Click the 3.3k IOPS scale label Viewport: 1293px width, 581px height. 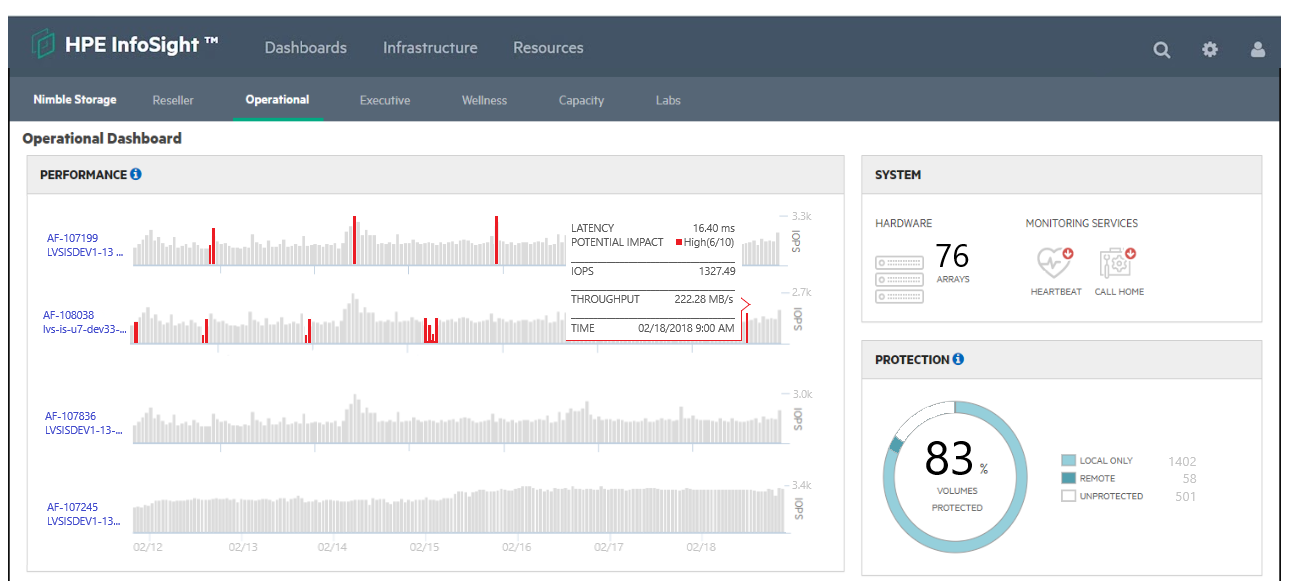pyautogui.click(x=801, y=216)
